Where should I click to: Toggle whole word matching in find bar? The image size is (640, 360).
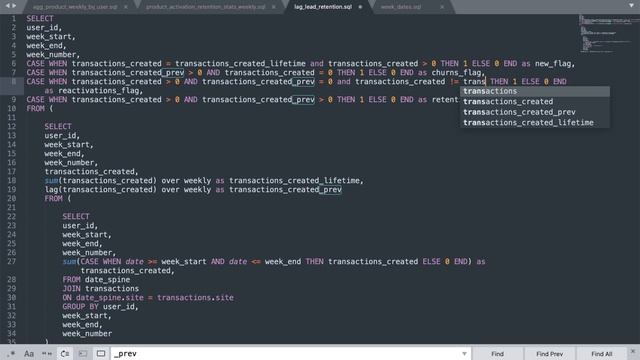pyautogui.click(x=47, y=353)
